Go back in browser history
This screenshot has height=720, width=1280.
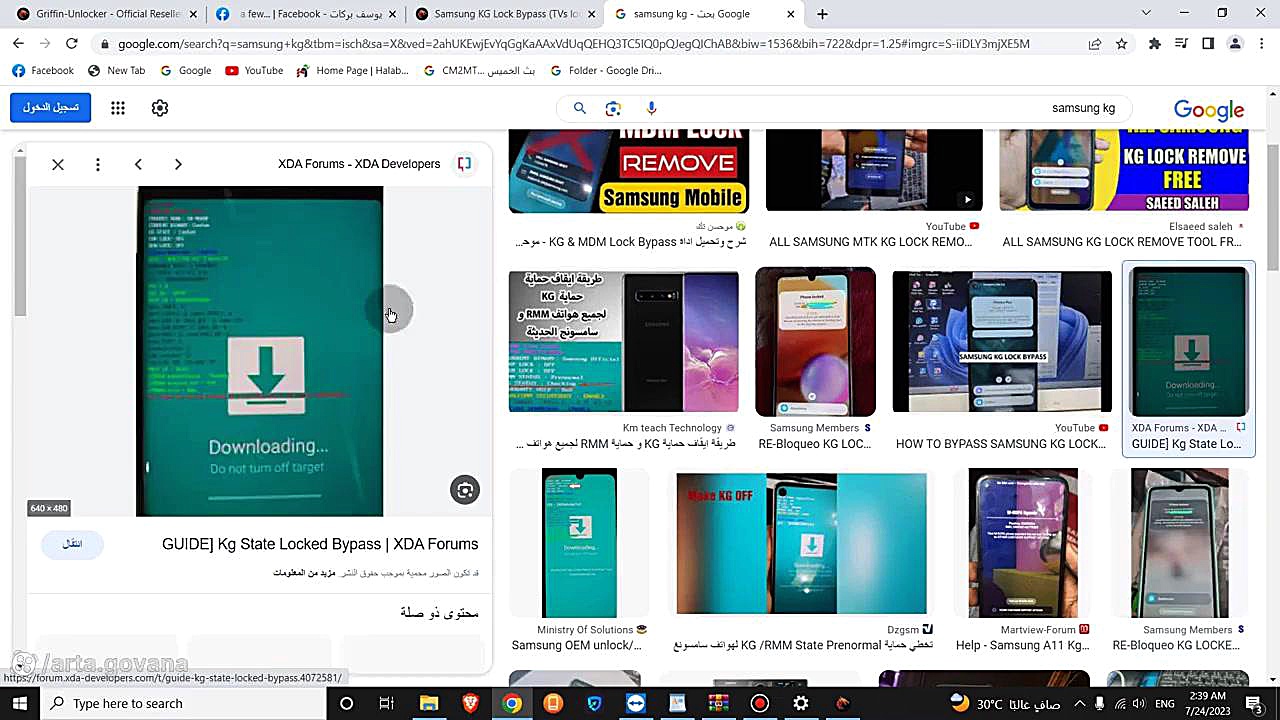[x=18, y=44]
